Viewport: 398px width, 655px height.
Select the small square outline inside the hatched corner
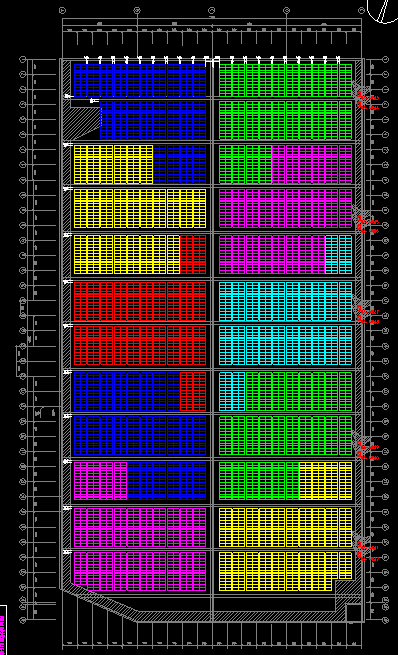click(354, 612)
